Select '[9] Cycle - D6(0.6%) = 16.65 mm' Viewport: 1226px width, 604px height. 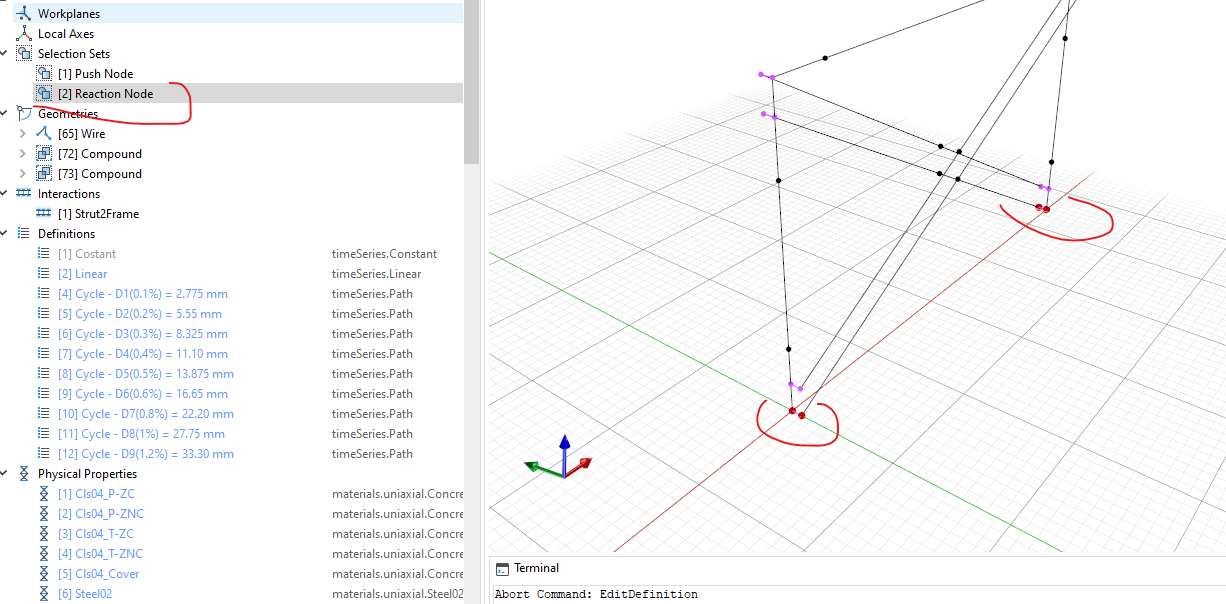click(142, 393)
